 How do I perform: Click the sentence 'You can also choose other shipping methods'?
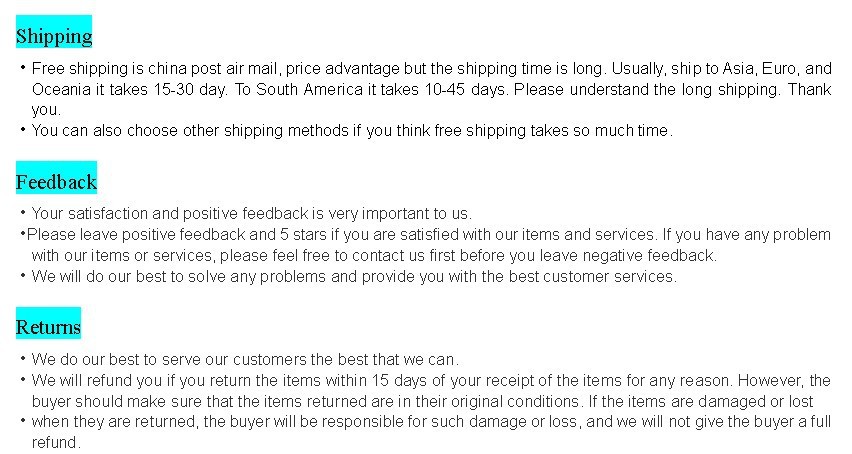coord(352,131)
